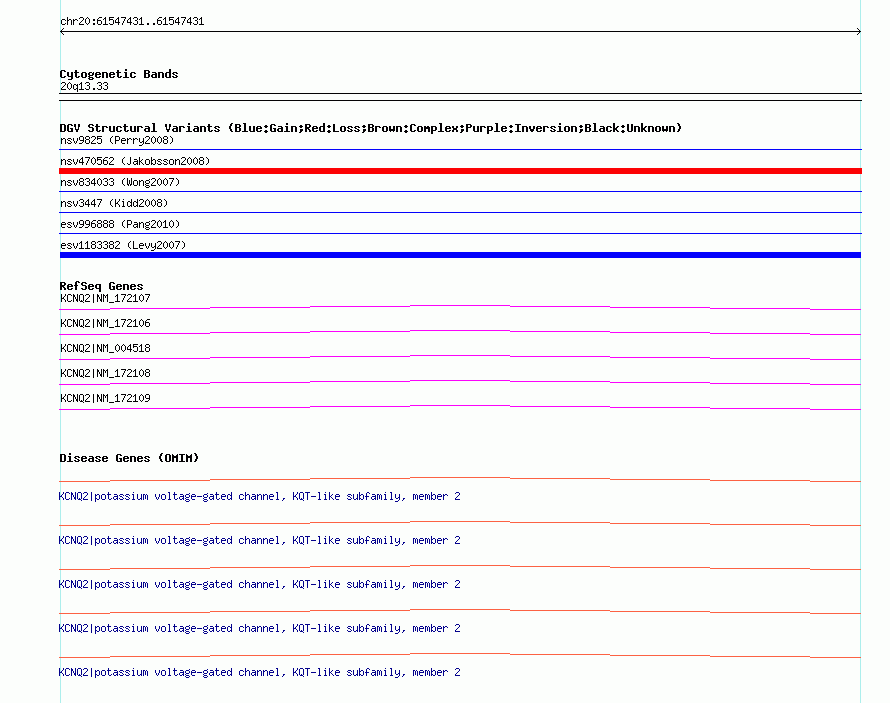This screenshot has height=703, width=890.
Task: Open the second KCNQ2 potassium channel OMIM link
Action: 259,540
